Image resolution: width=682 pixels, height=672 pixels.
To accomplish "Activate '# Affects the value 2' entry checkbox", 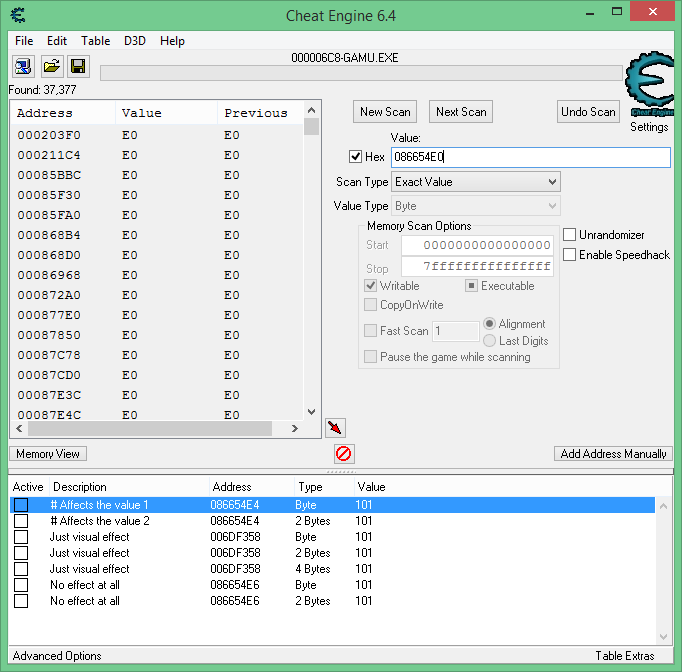I will pyautogui.click(x=21, y=521).
